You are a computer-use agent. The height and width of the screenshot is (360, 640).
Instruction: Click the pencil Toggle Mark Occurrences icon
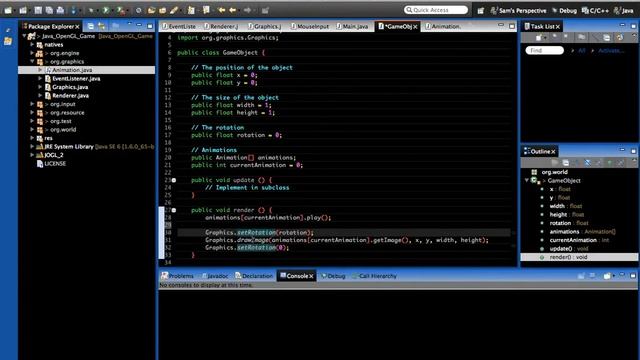[174, 10]
